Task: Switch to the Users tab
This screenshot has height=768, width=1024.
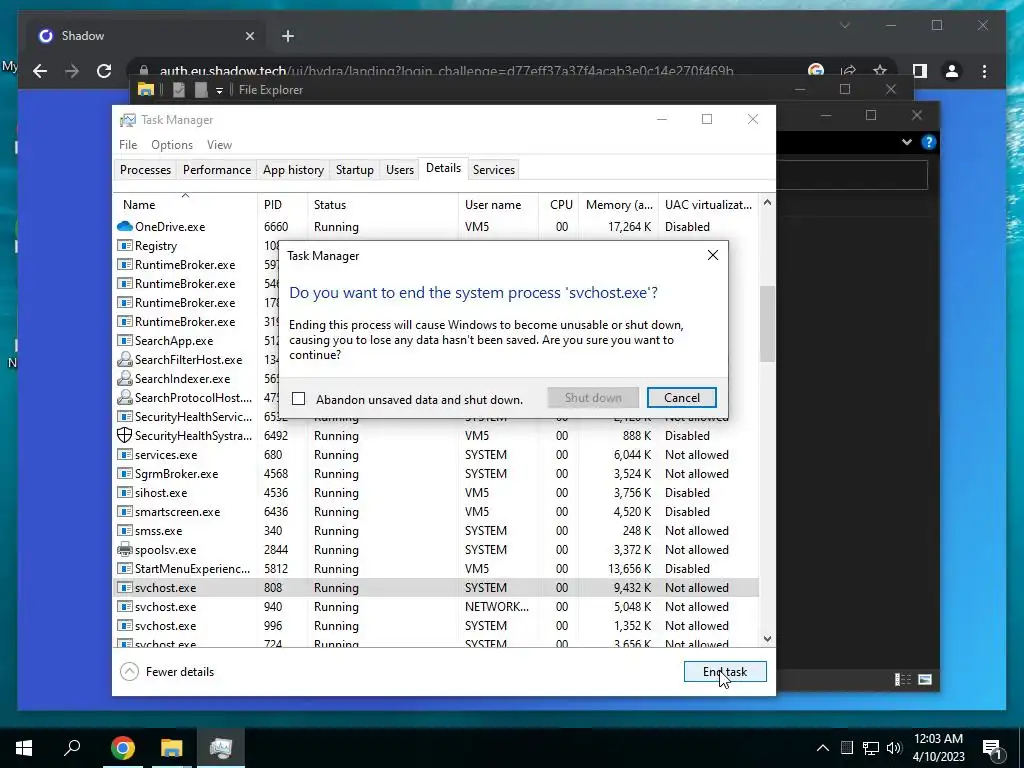Action: pyautogui.click(x=400, y=170)
